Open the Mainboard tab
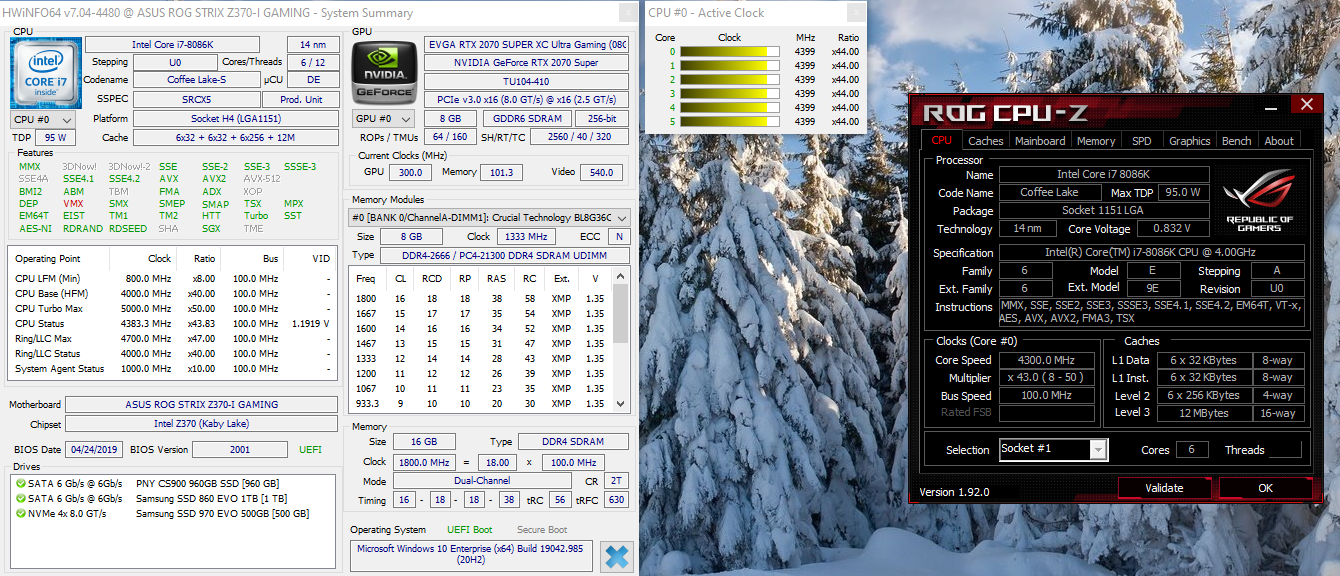 pos(1040,141)
